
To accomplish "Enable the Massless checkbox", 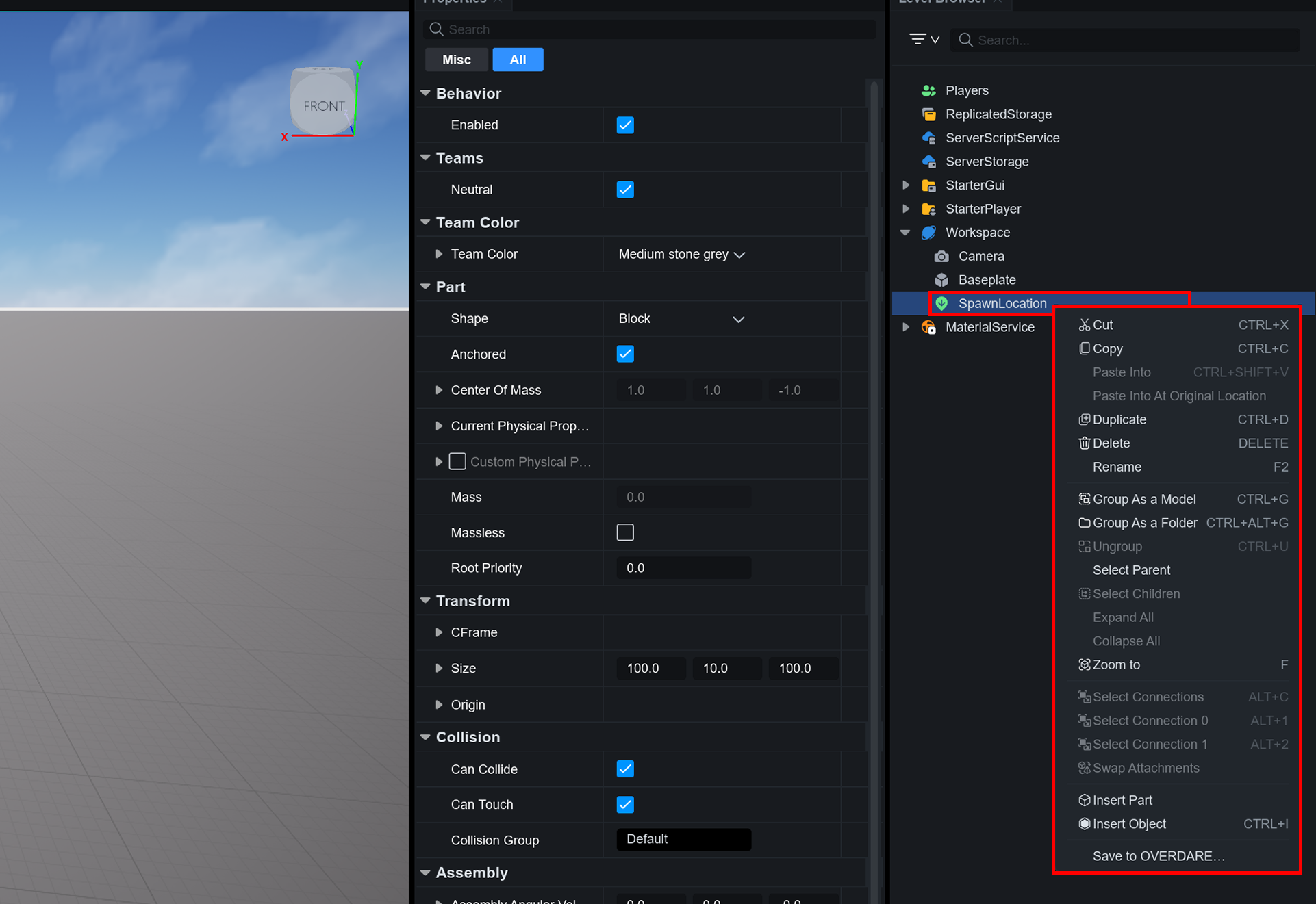I will pyautogui.click(x=625, y=532).
